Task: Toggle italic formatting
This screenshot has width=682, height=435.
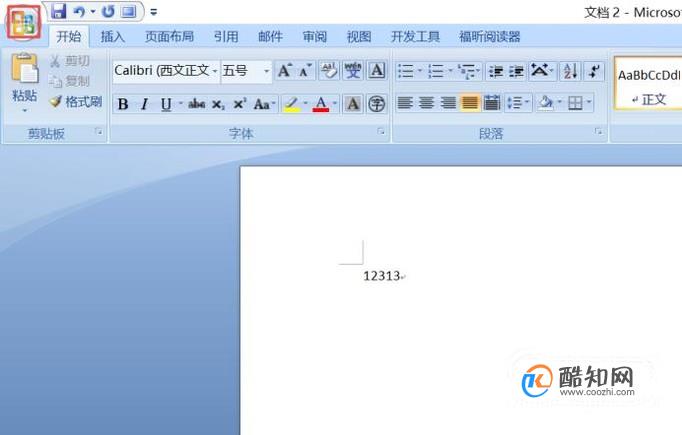Action: [144, 104]
